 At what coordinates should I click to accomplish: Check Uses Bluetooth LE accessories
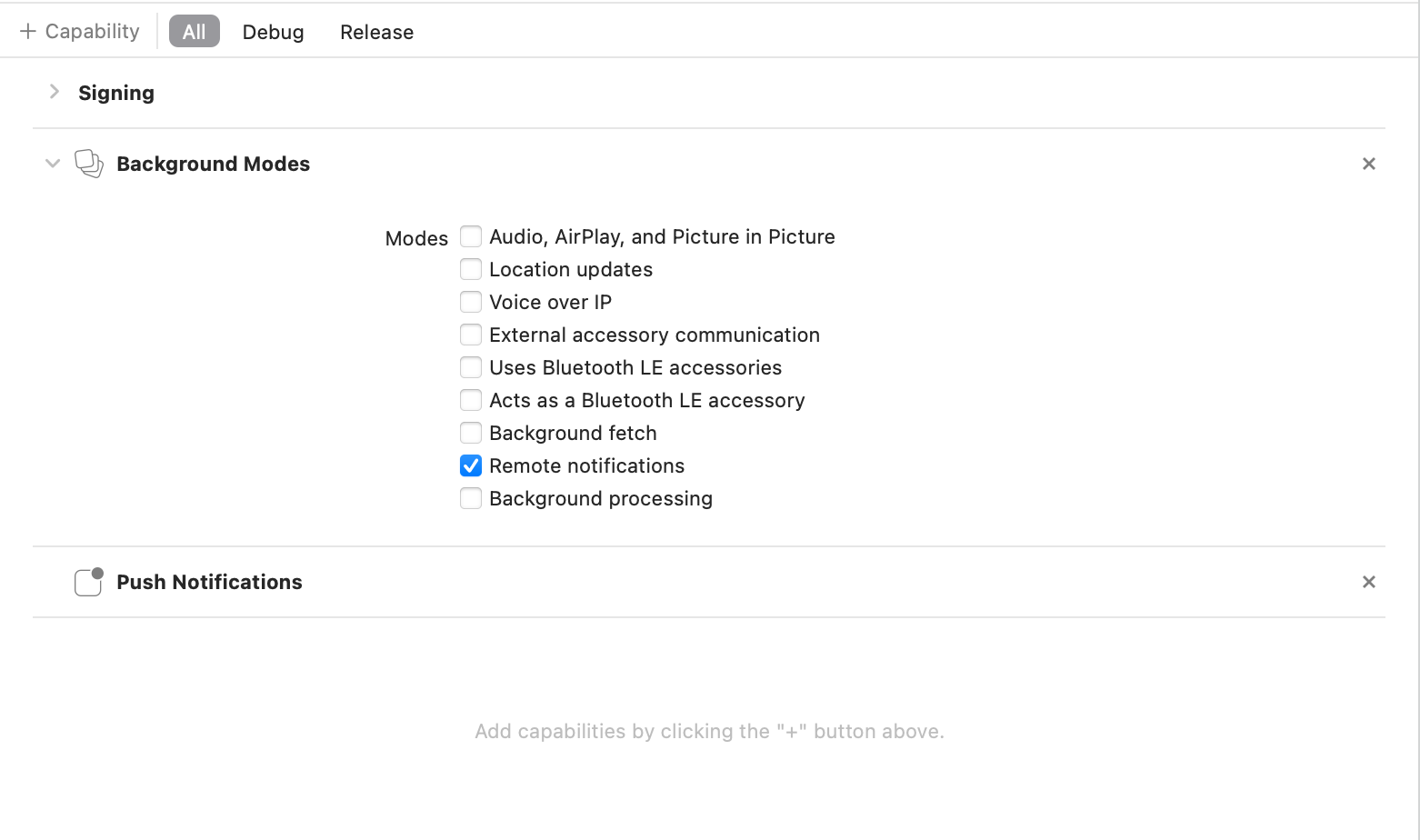click(x=471, y=367)
